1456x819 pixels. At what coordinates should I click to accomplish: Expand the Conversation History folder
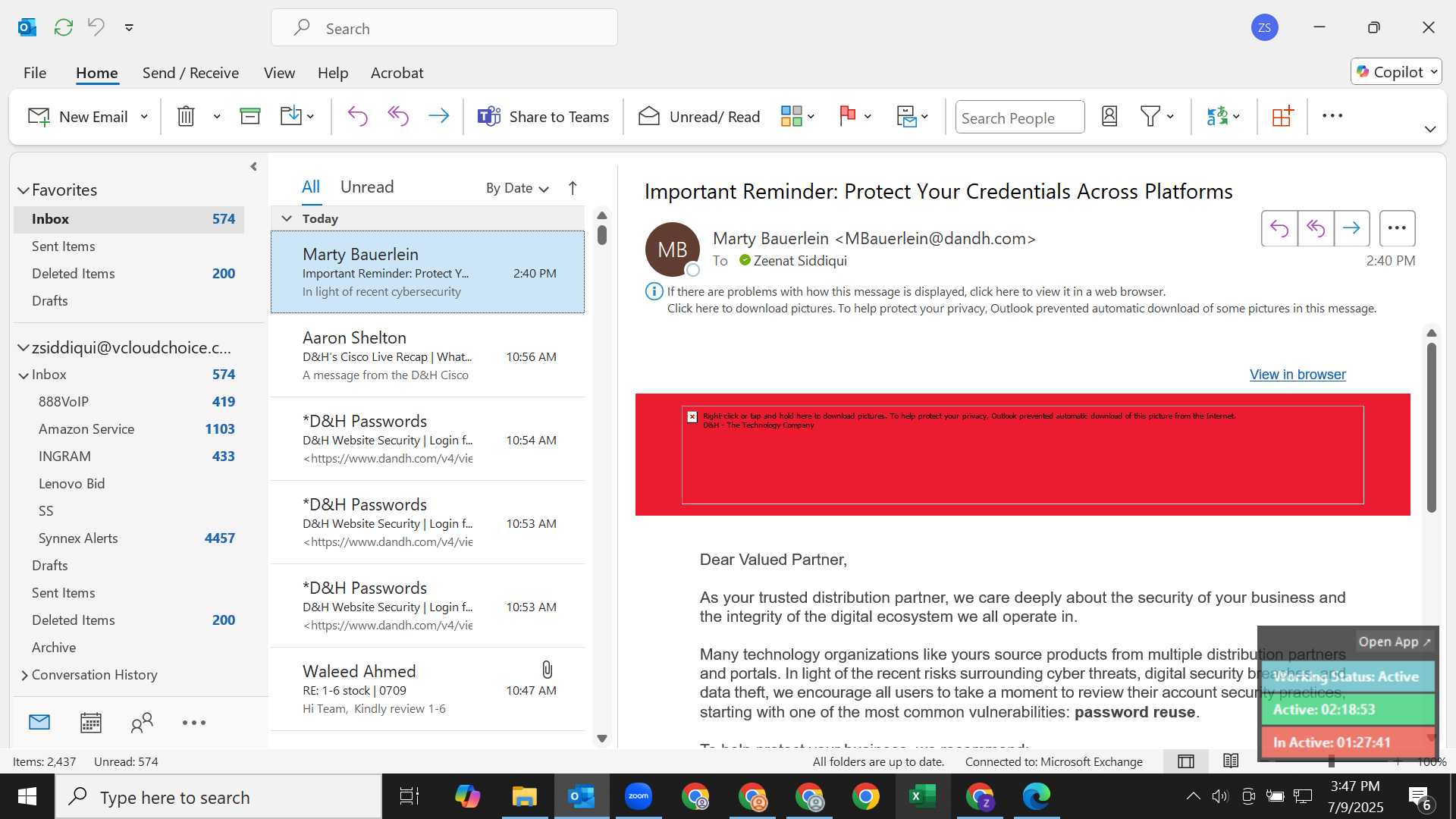pyautogui.click(x=24, y=675)
